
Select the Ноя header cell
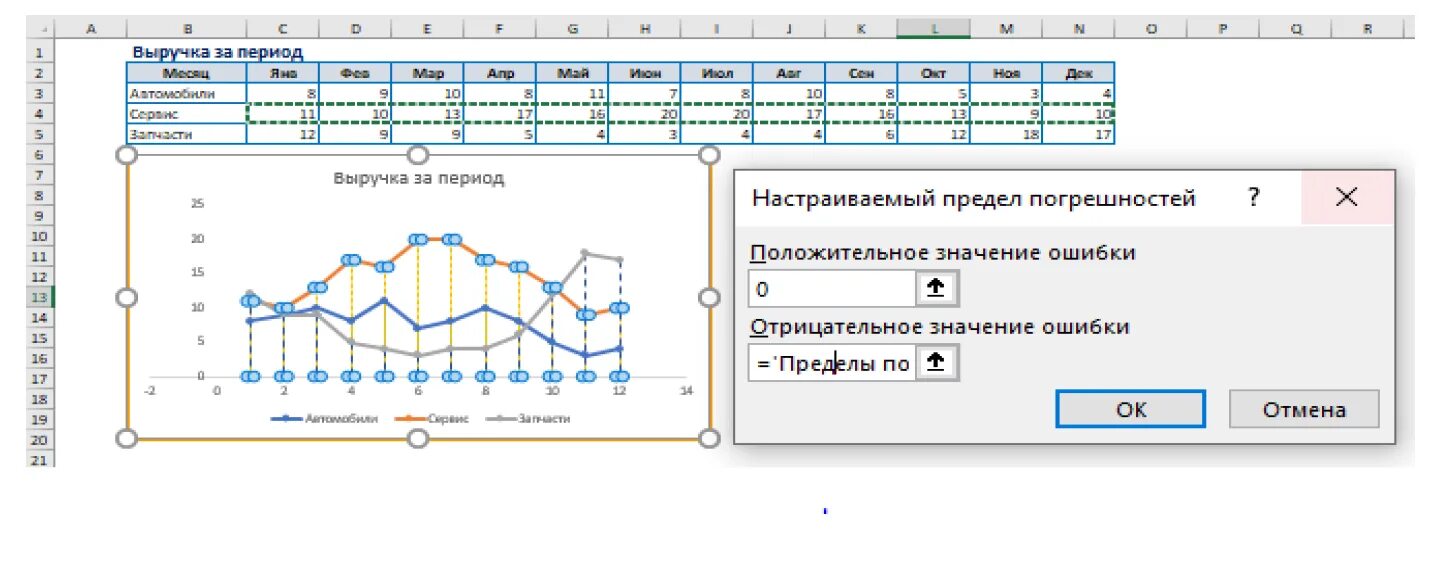pos(1006,73)
